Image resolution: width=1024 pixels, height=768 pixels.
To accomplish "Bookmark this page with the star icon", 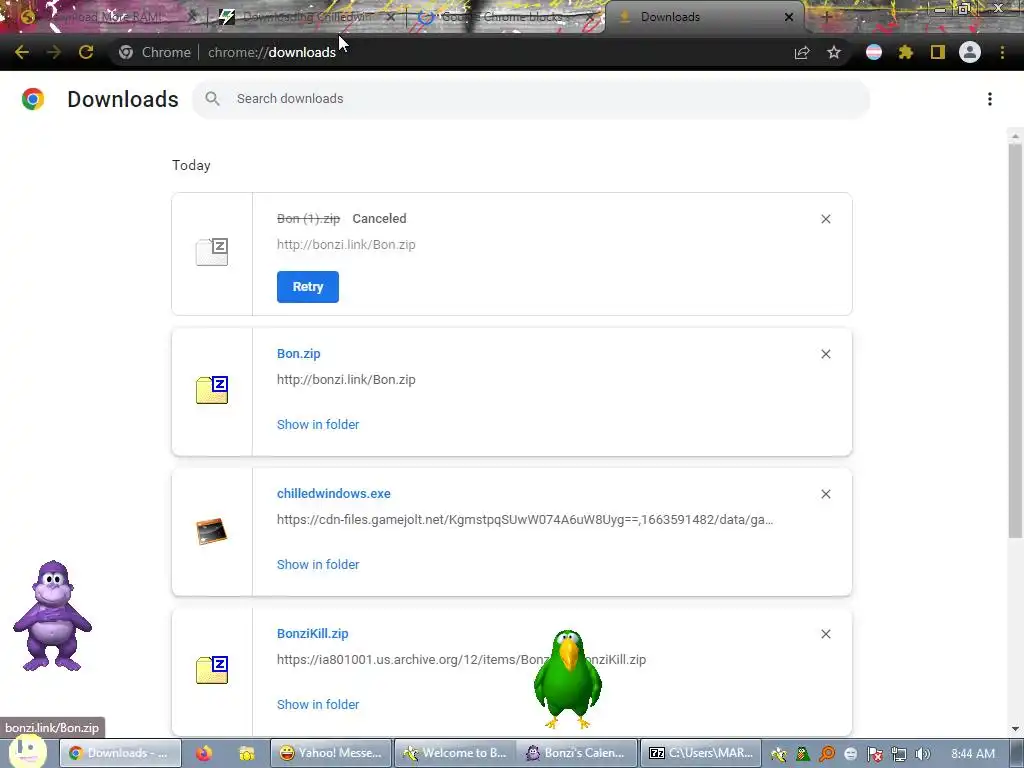I will point(834,52).
